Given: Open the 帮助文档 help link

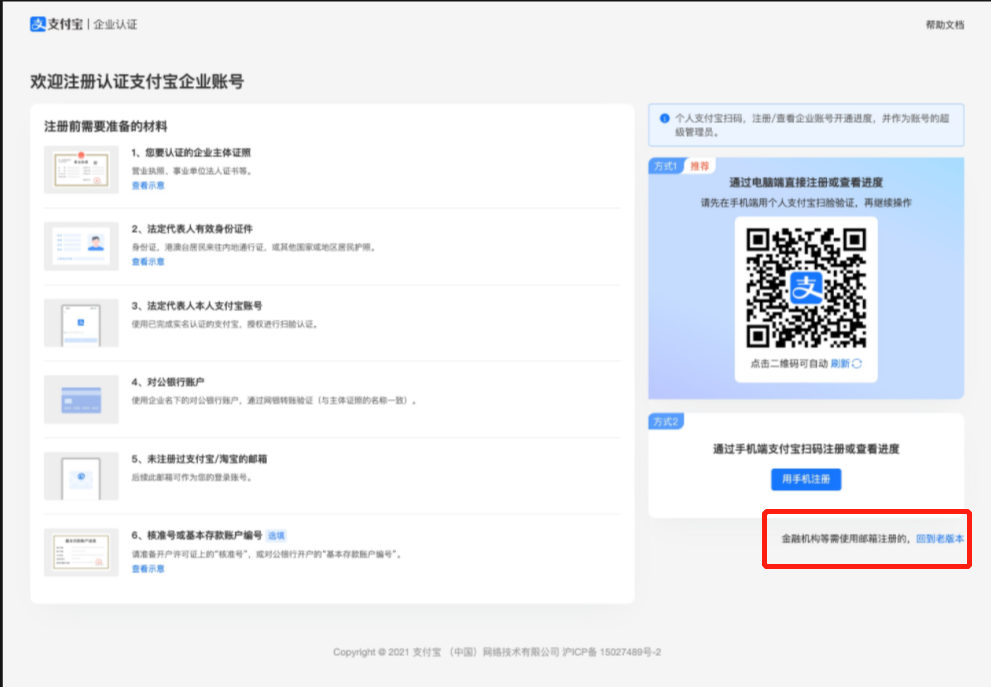Looking at the screenshot, I should 945,25.
